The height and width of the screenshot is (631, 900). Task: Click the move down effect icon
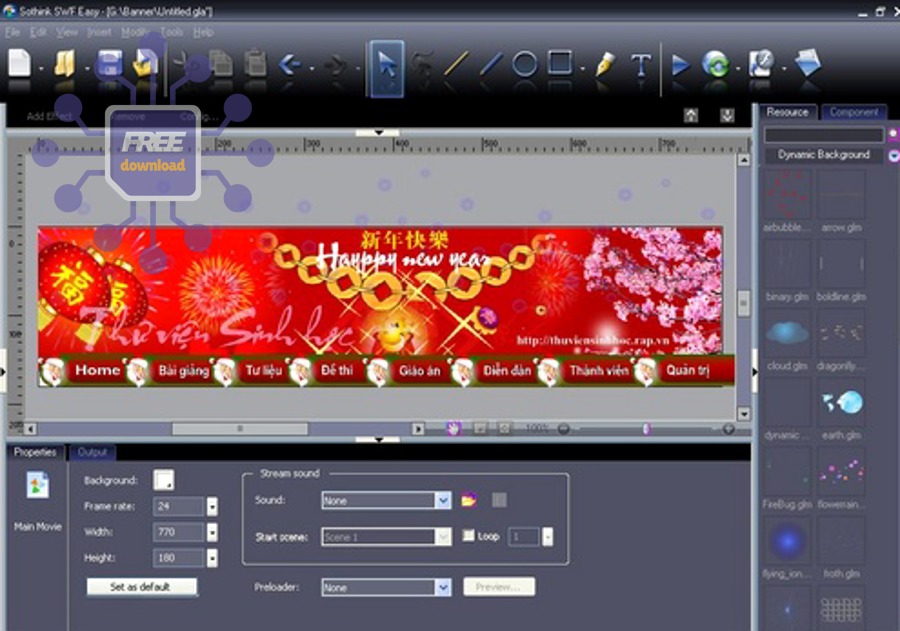click(727, 115)
